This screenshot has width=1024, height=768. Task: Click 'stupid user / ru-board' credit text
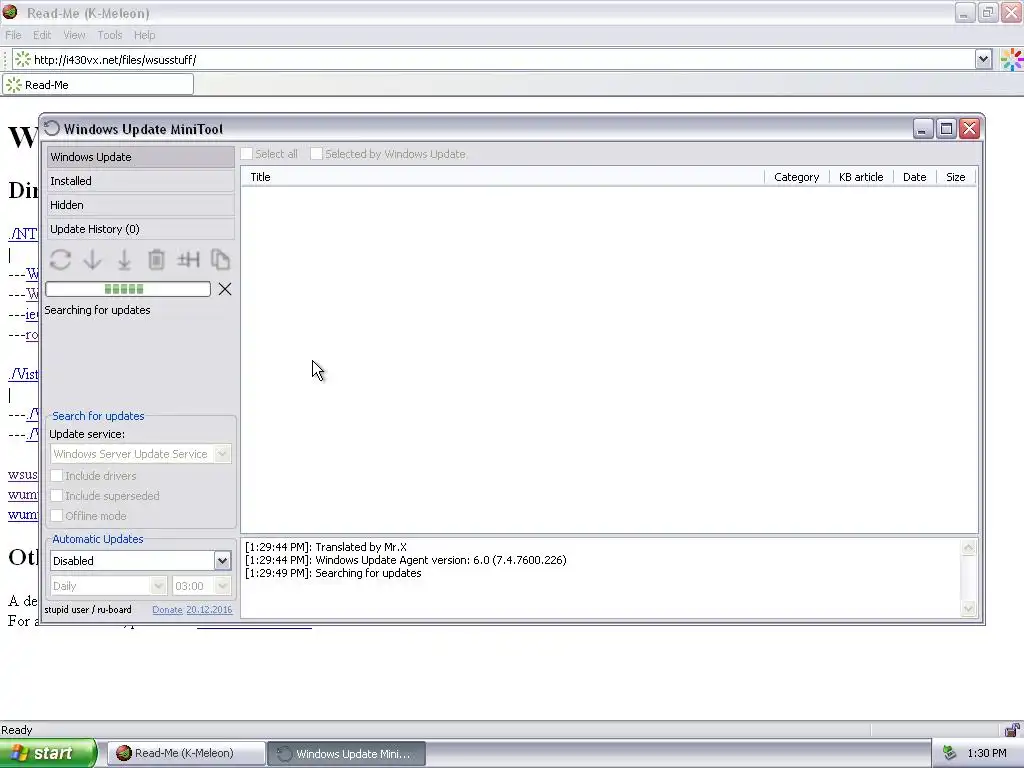click(88, 609)
